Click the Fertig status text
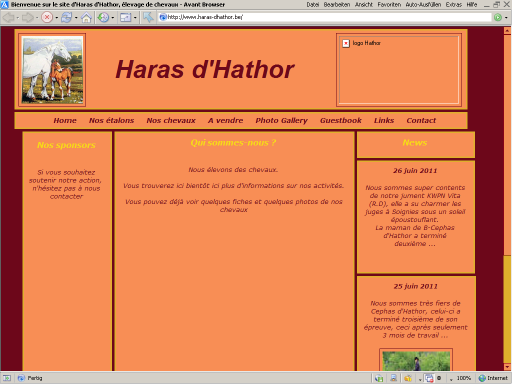The width and height of the screenshot is (512, 384). (35, 378)
